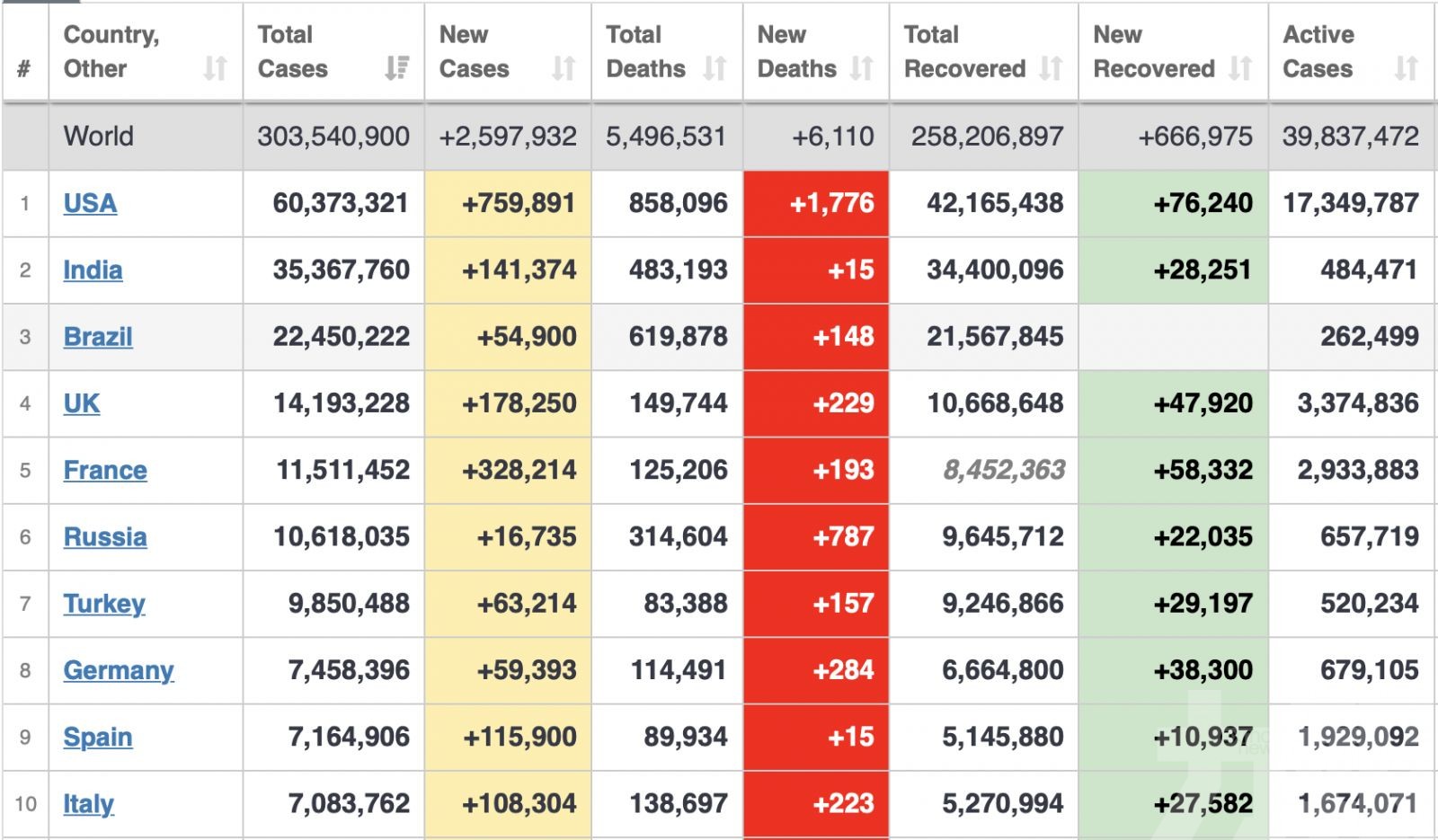Select Brazil active cases 262,499
The height and width of the screenshot is (840, 1438).
coord(1370,337)
